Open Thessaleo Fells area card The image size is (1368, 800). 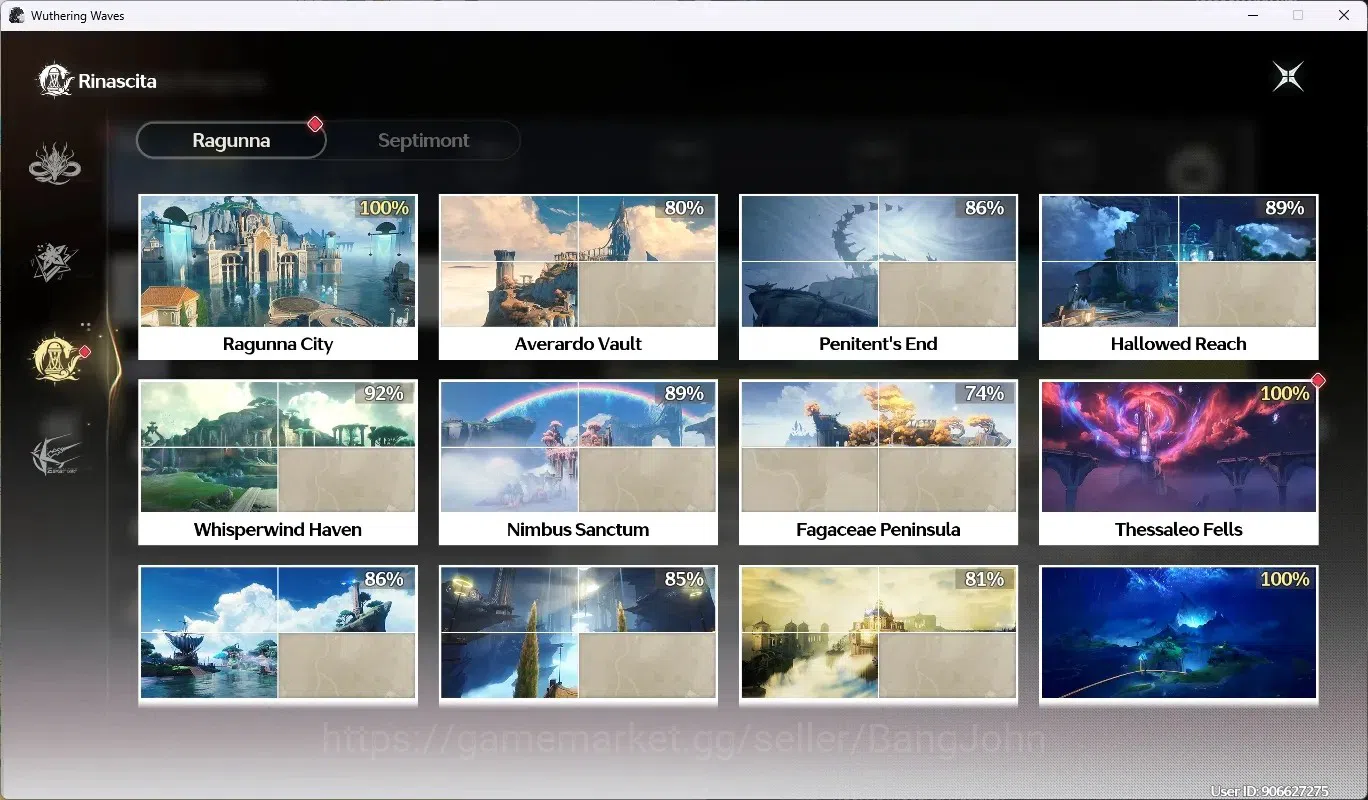pyautogui.click(x=1179, y=462)
